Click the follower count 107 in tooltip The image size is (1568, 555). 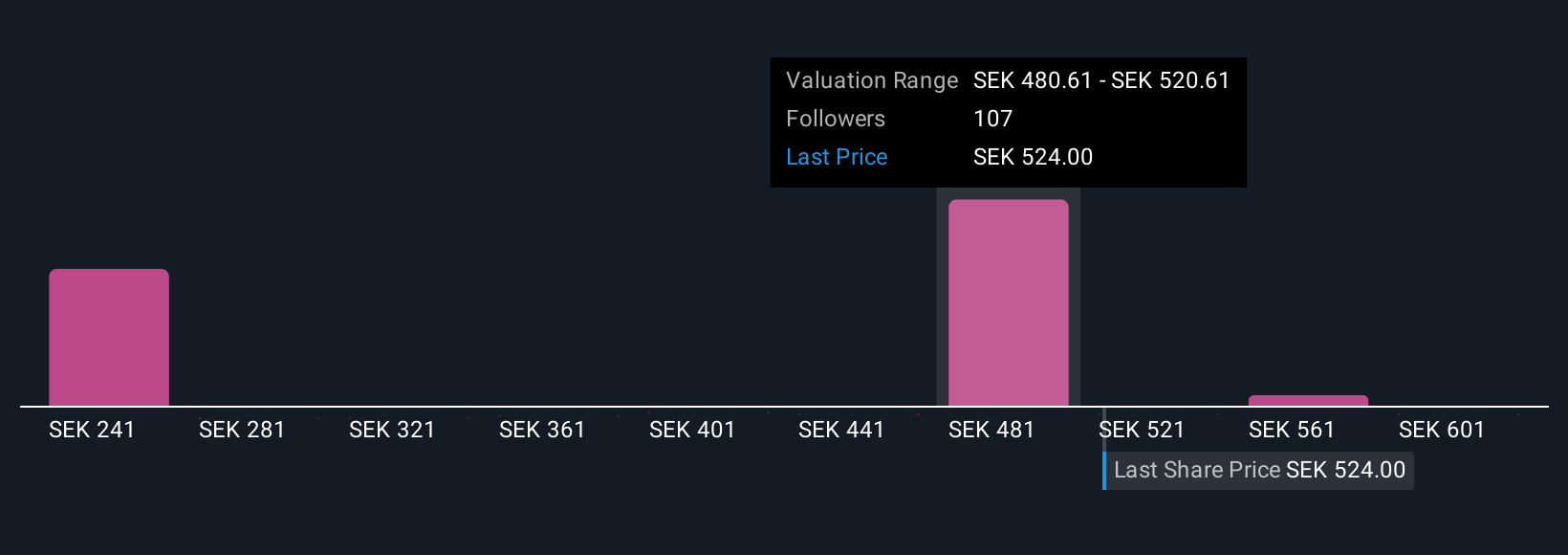tap(992, 119)
